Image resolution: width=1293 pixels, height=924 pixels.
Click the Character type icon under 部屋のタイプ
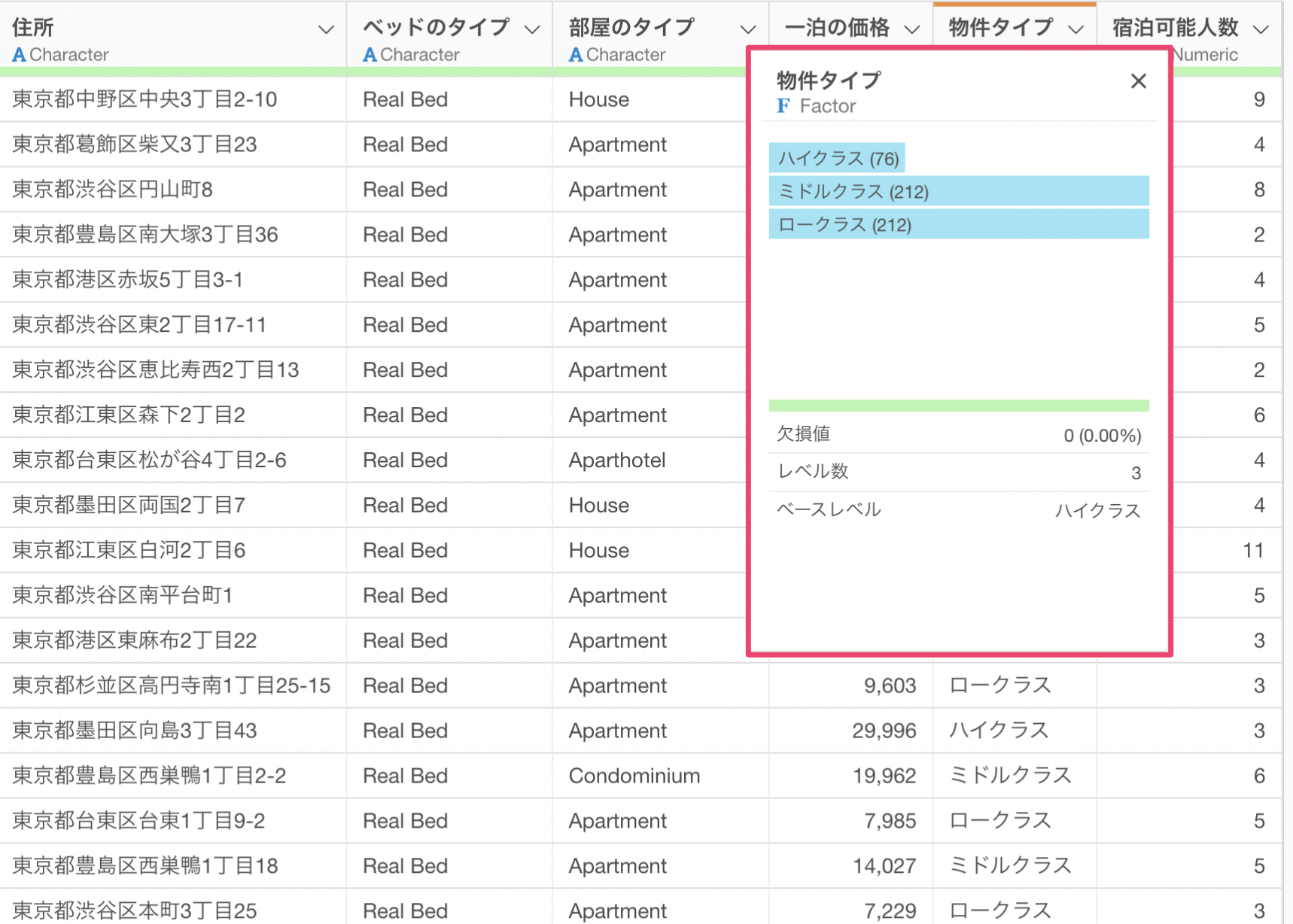(x=576, y=55)
